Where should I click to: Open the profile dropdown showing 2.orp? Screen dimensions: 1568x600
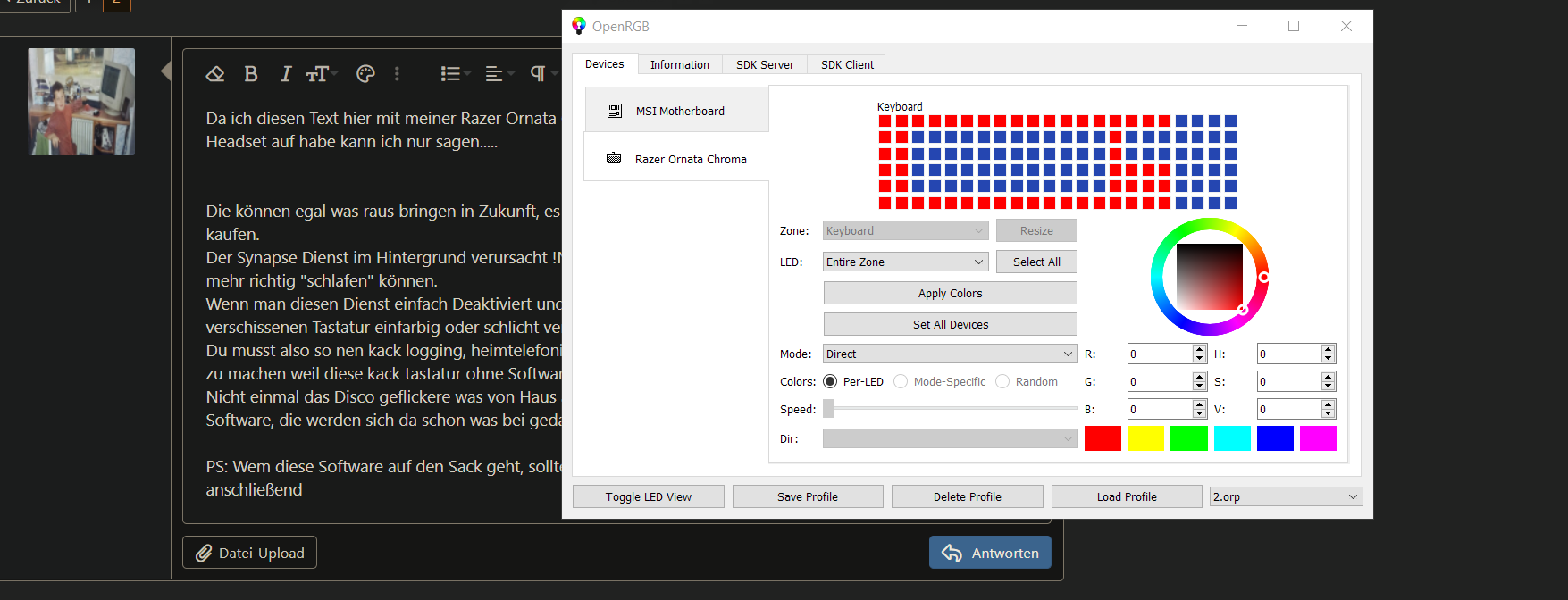1286,496
